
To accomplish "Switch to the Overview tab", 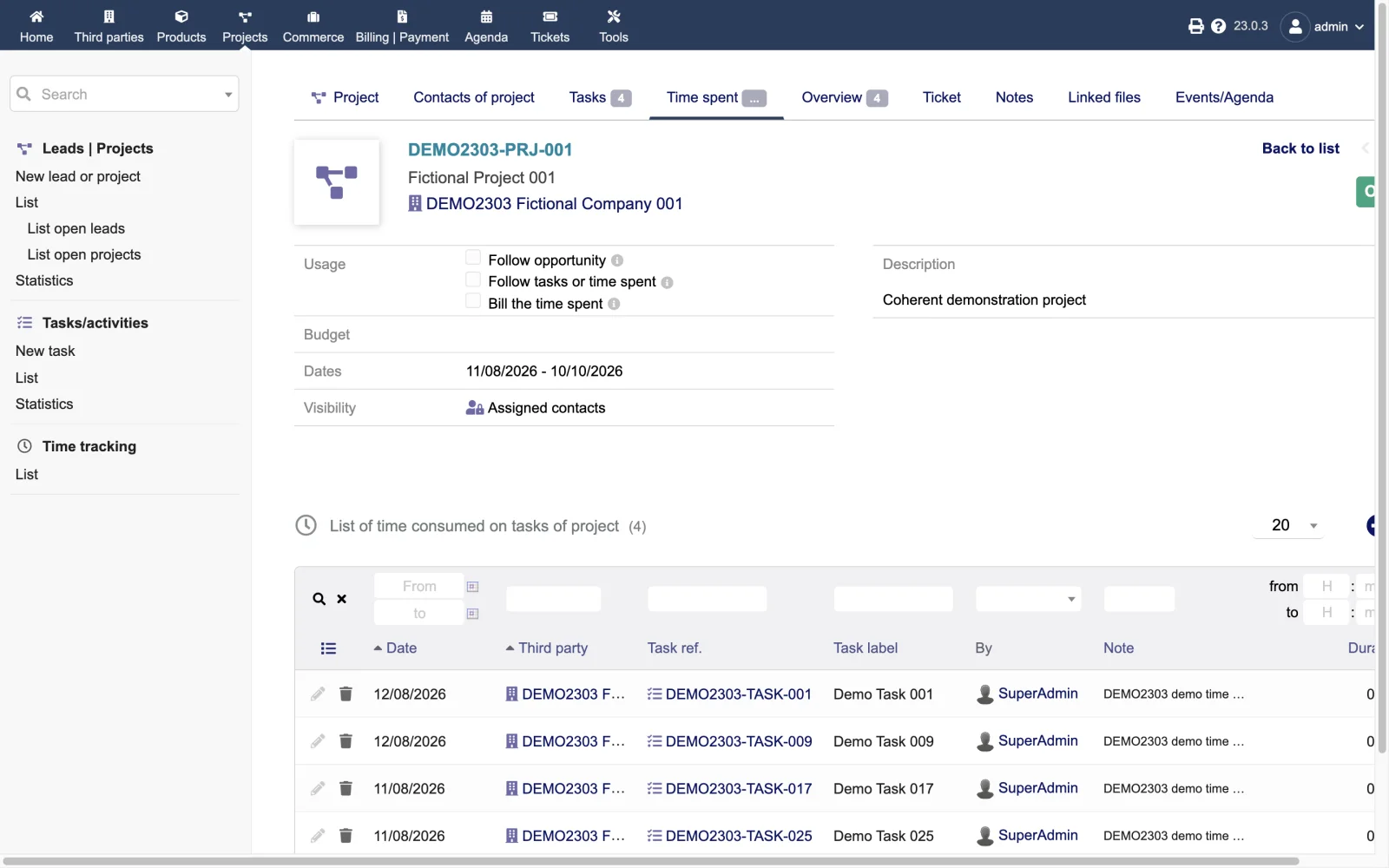I will point(844,97).
